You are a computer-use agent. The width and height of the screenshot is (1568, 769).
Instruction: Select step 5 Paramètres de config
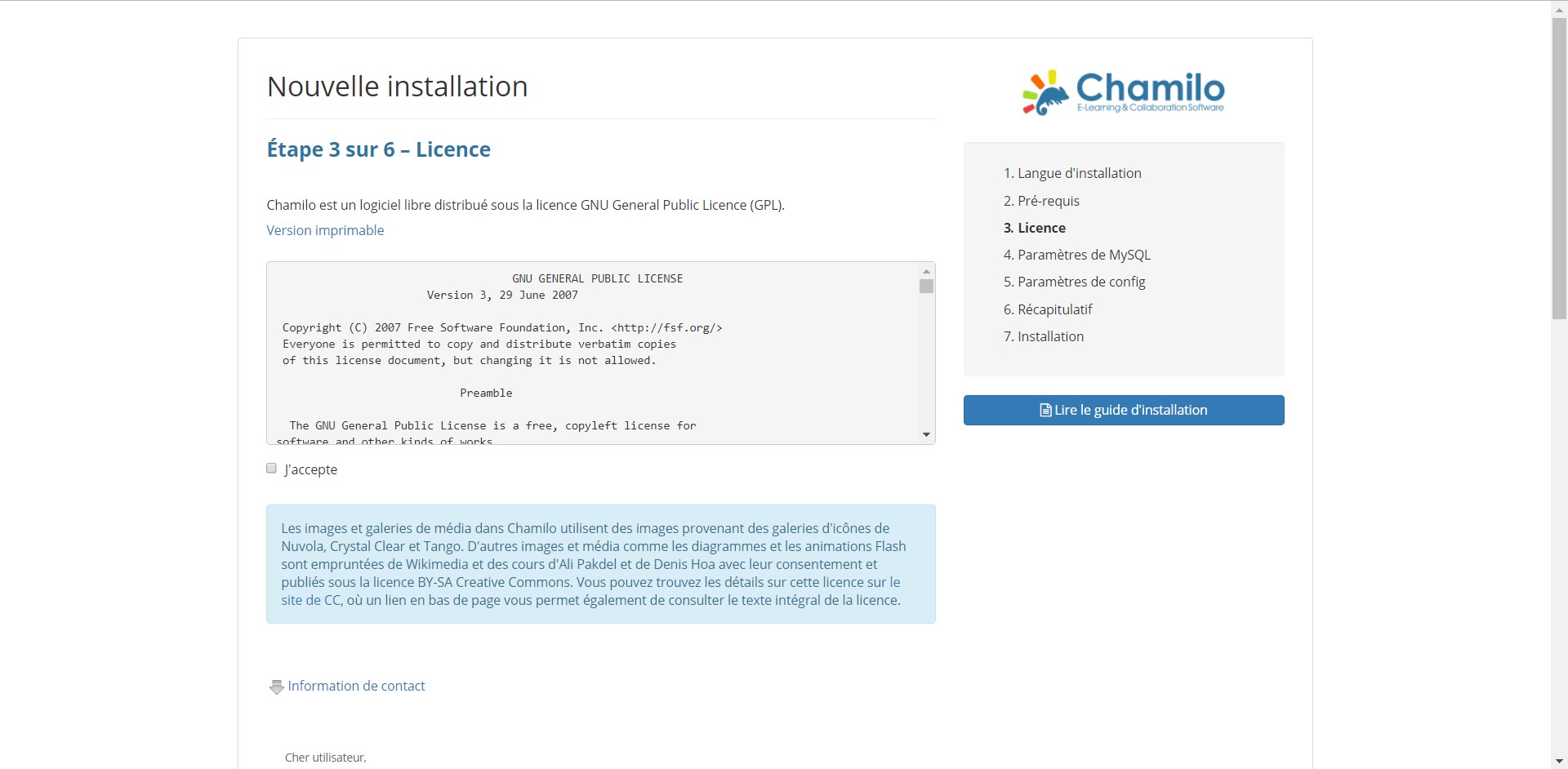(x=1075, y=282)
